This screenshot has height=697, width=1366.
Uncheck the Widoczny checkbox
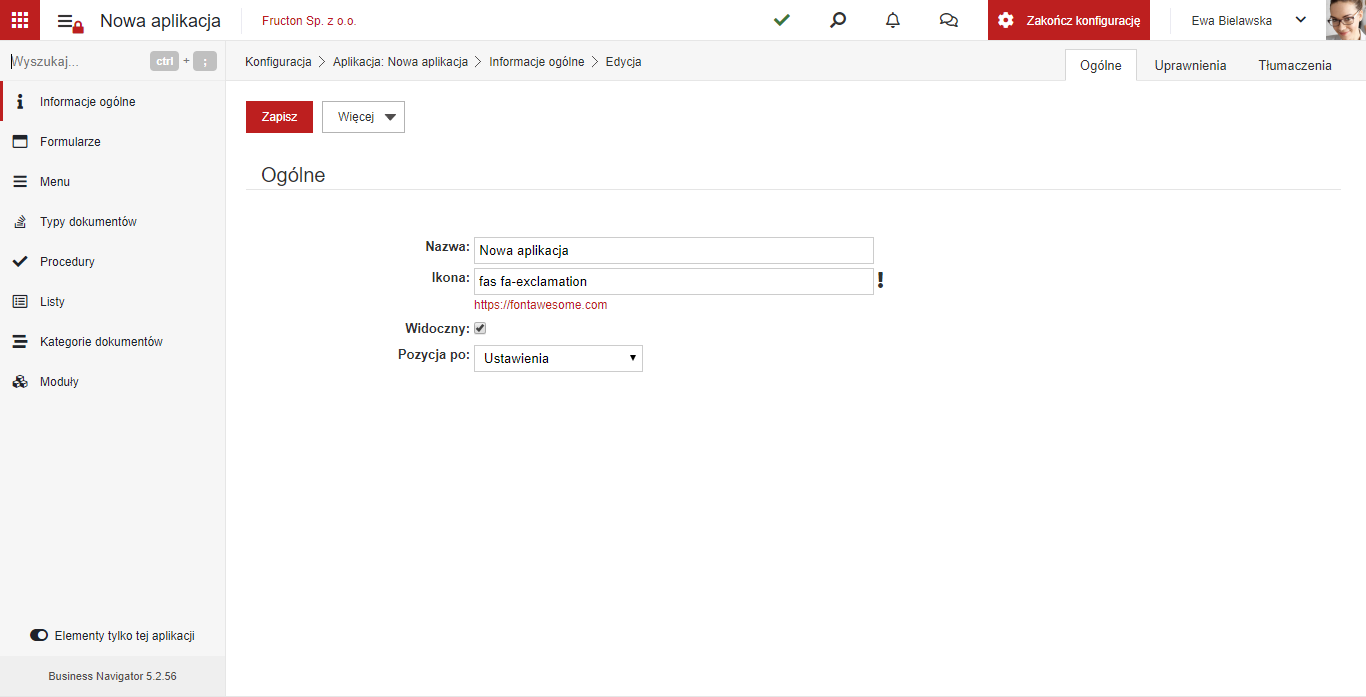click(x=480, y=328)
